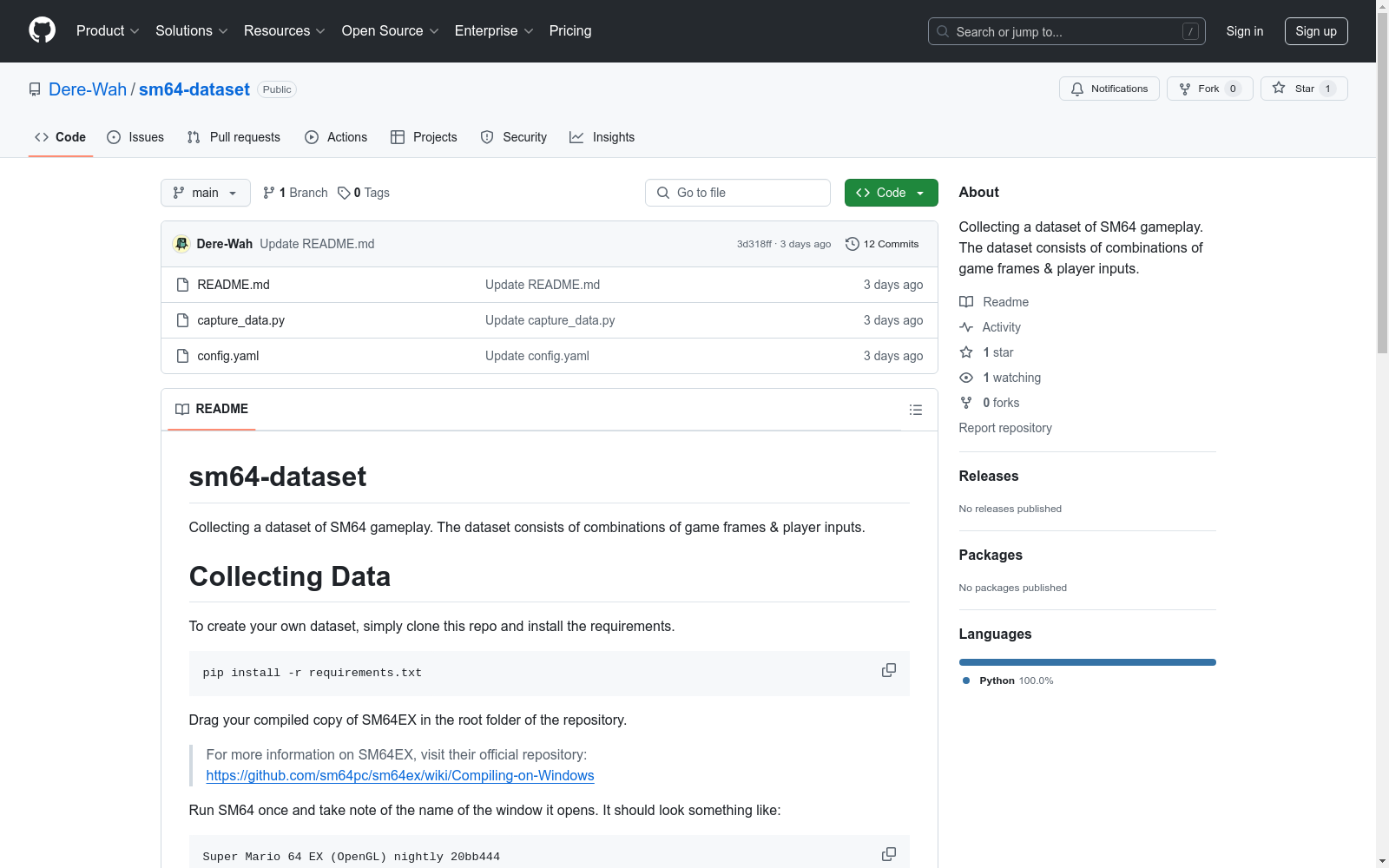
Task: Focus the Search or jump to field
Action: [x=1067, y=31]
